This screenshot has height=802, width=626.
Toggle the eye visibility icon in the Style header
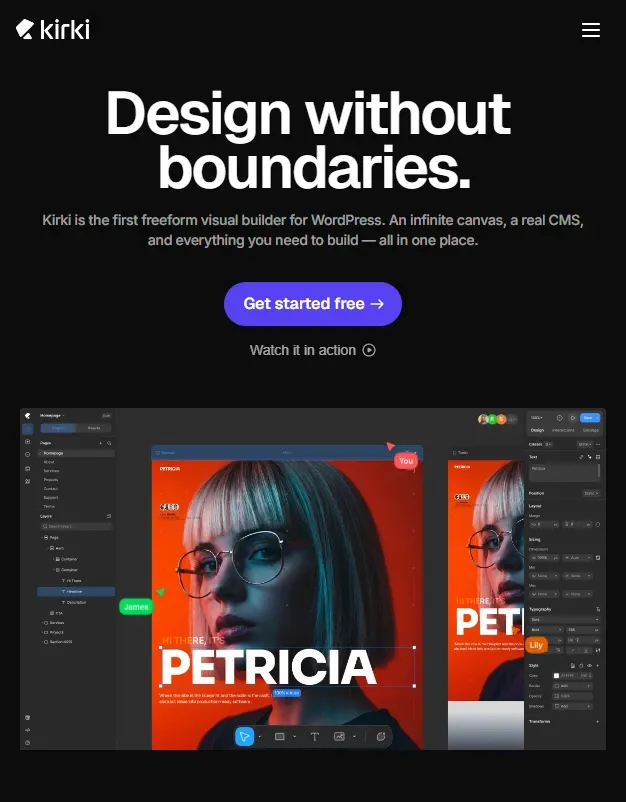coord(589,665)
